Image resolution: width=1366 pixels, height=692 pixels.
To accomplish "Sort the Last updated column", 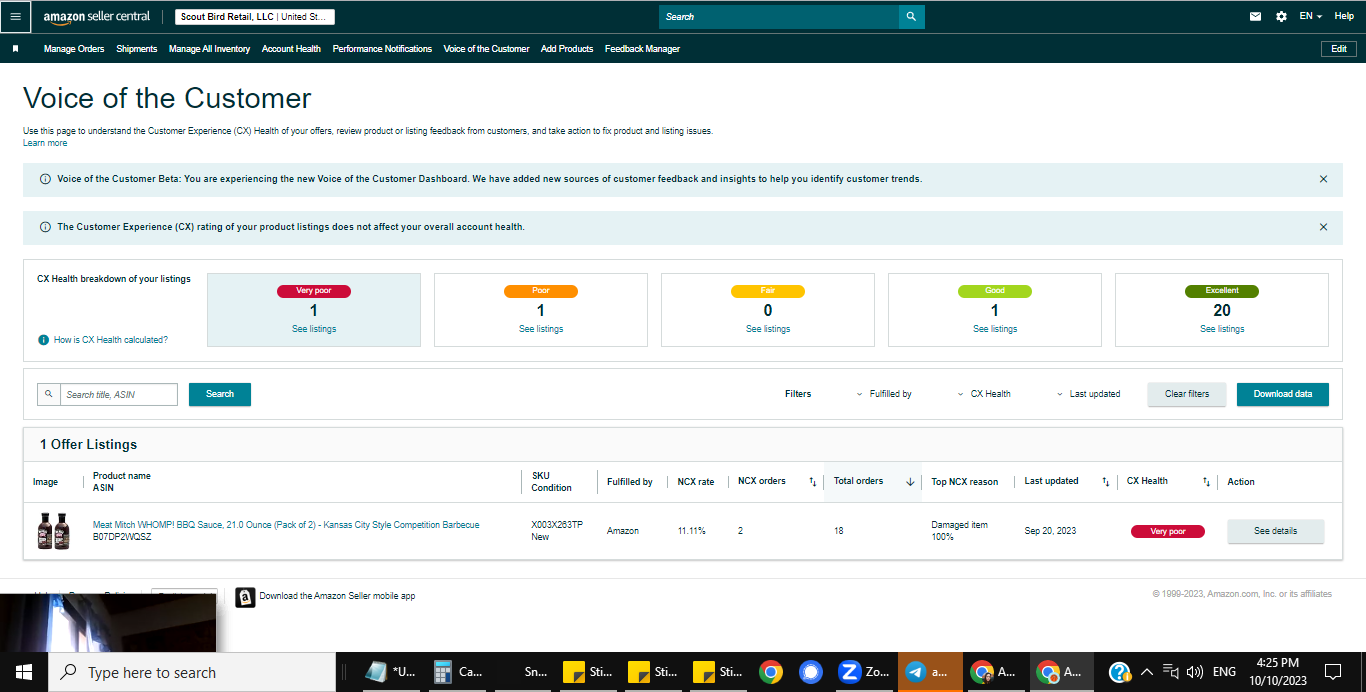I will tap(1105, 482).
